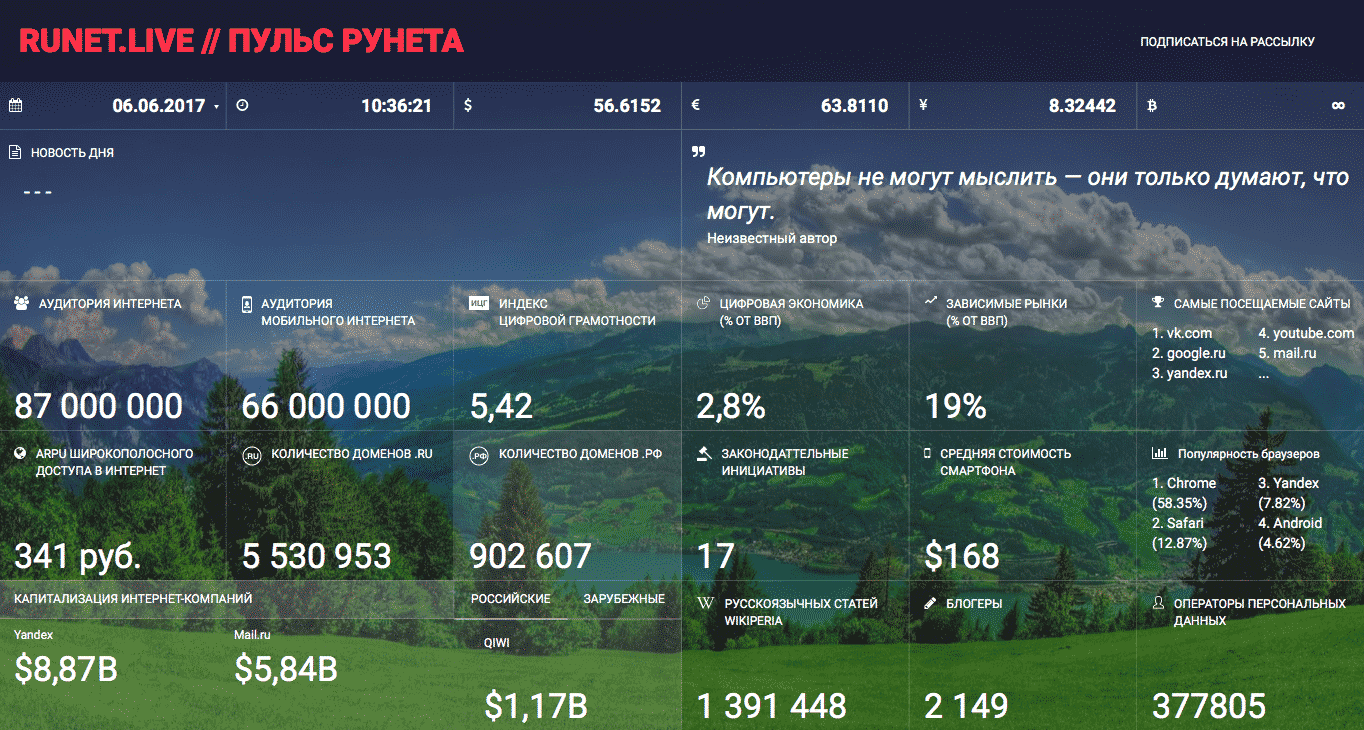Click the .RU circle icon for domain count
Screen dimensions: 1364x730
(252, 456)
